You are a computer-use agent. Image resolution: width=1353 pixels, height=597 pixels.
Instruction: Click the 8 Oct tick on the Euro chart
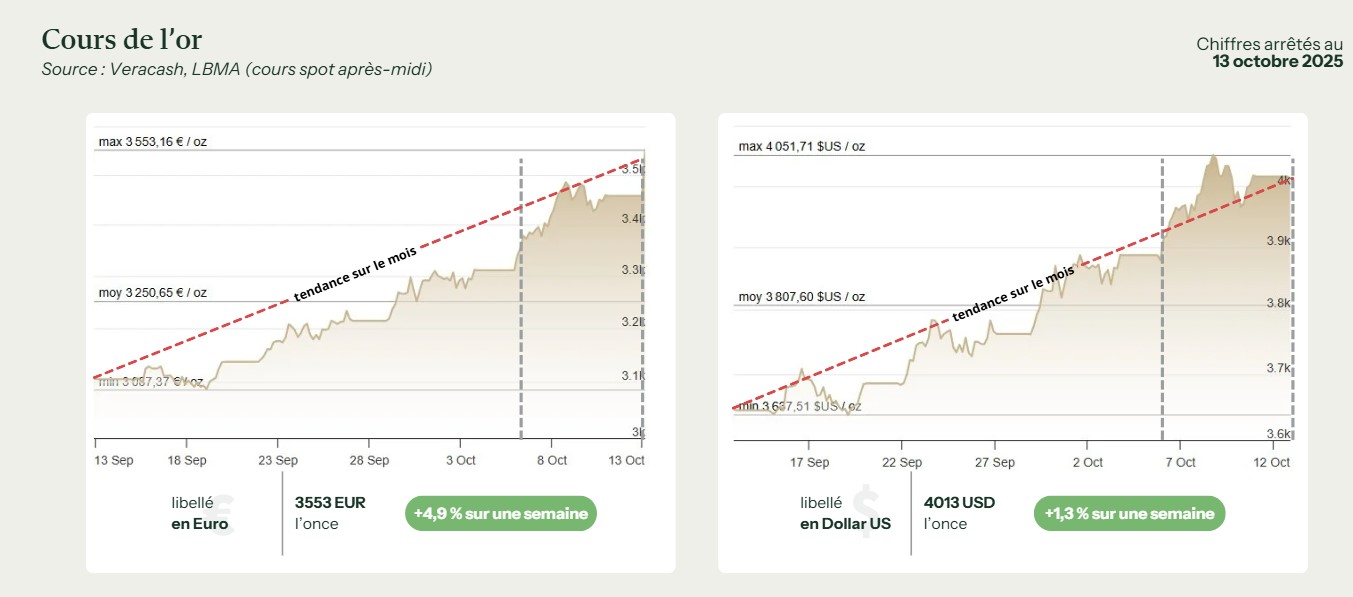[551, 460]
